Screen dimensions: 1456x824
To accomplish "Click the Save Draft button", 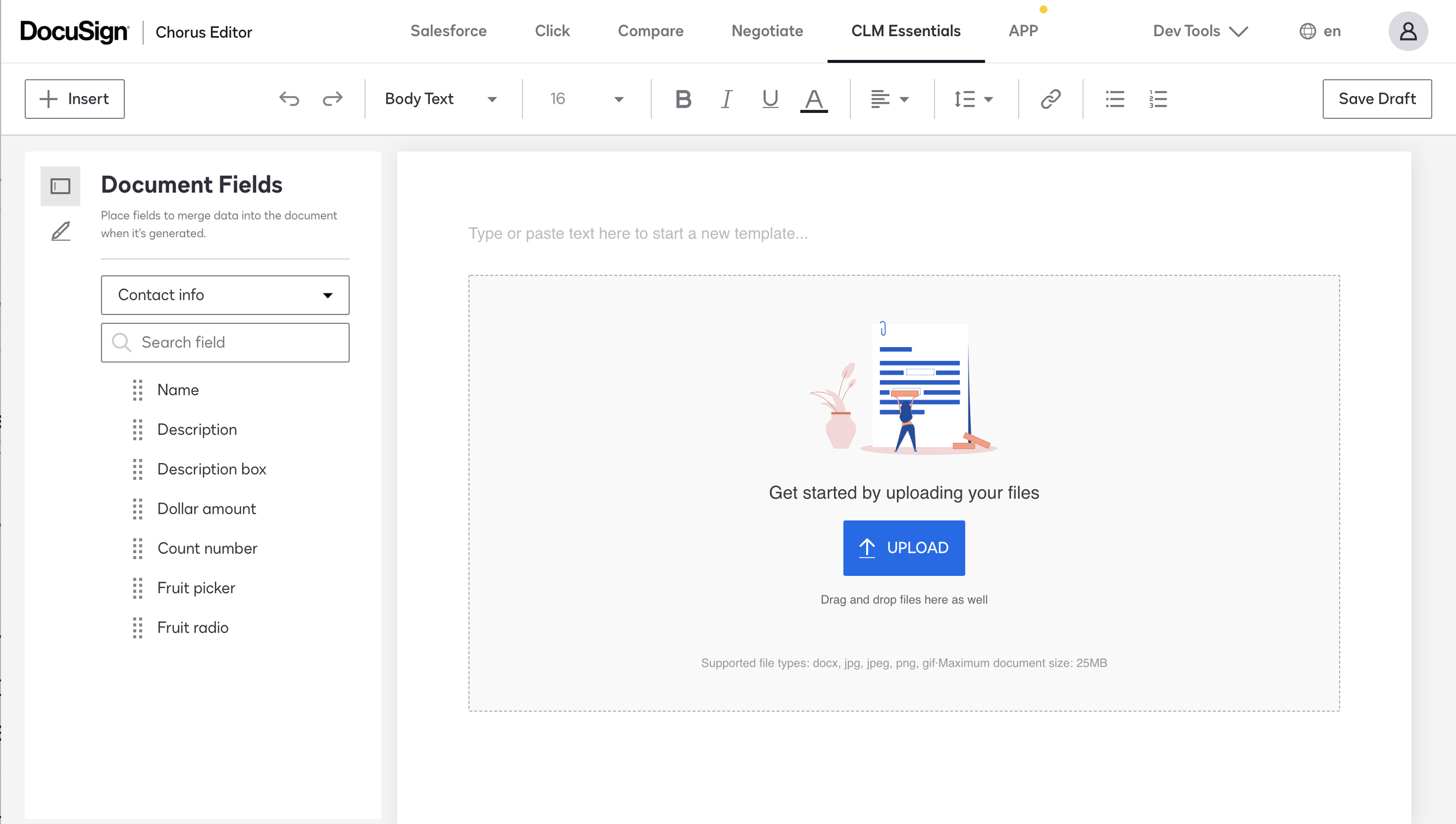I will (1377, 98).
